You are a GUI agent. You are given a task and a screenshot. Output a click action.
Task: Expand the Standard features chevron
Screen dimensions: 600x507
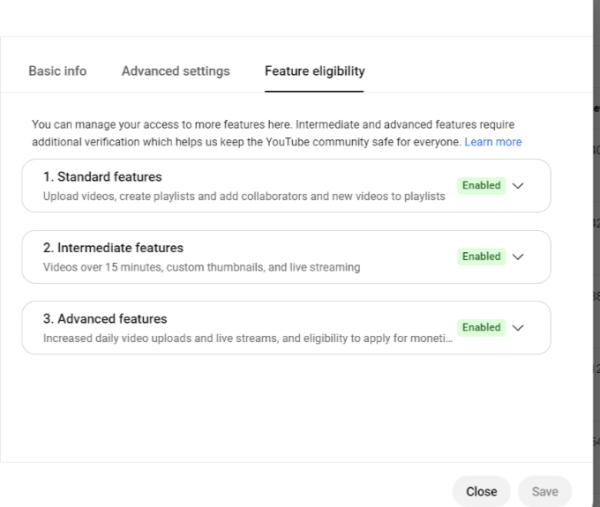pos(518,186)
